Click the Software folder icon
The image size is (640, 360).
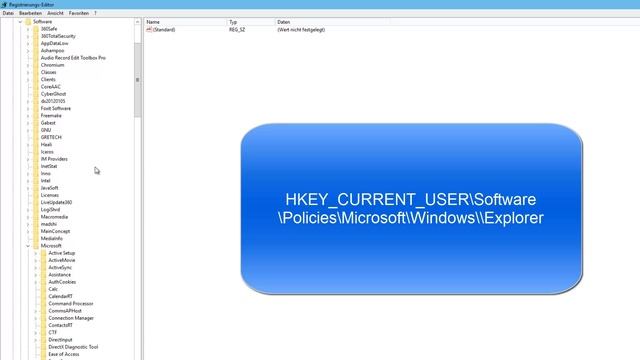[28, 22]
